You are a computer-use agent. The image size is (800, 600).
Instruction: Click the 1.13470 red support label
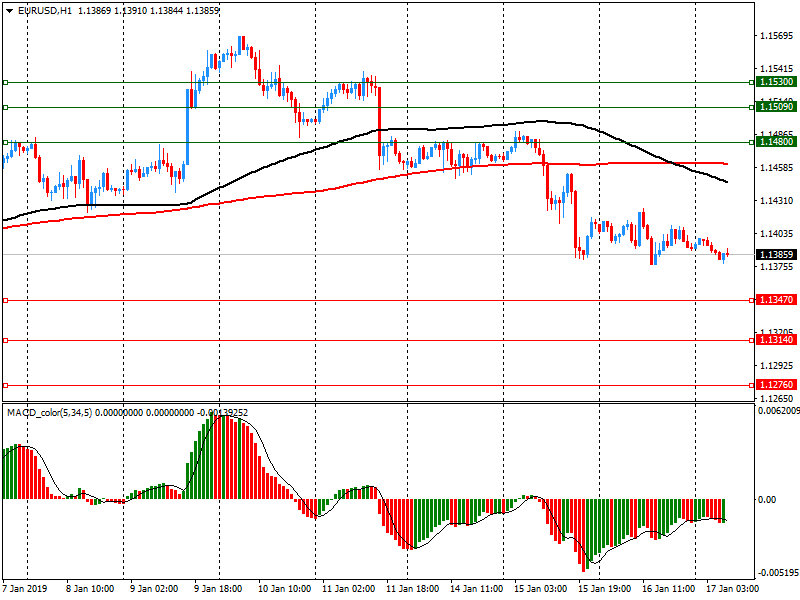776,300
